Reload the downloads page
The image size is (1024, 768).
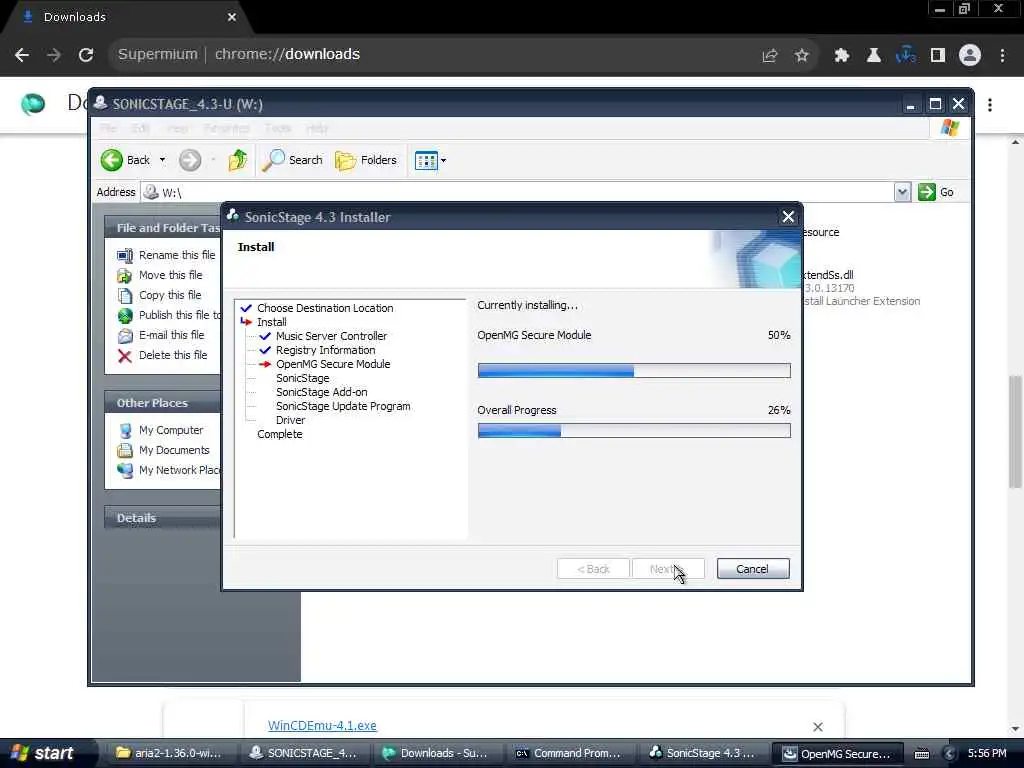86,55
